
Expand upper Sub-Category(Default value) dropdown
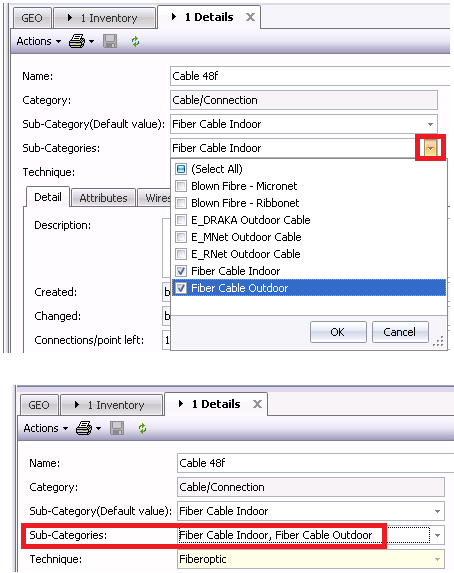coord(431,124)
